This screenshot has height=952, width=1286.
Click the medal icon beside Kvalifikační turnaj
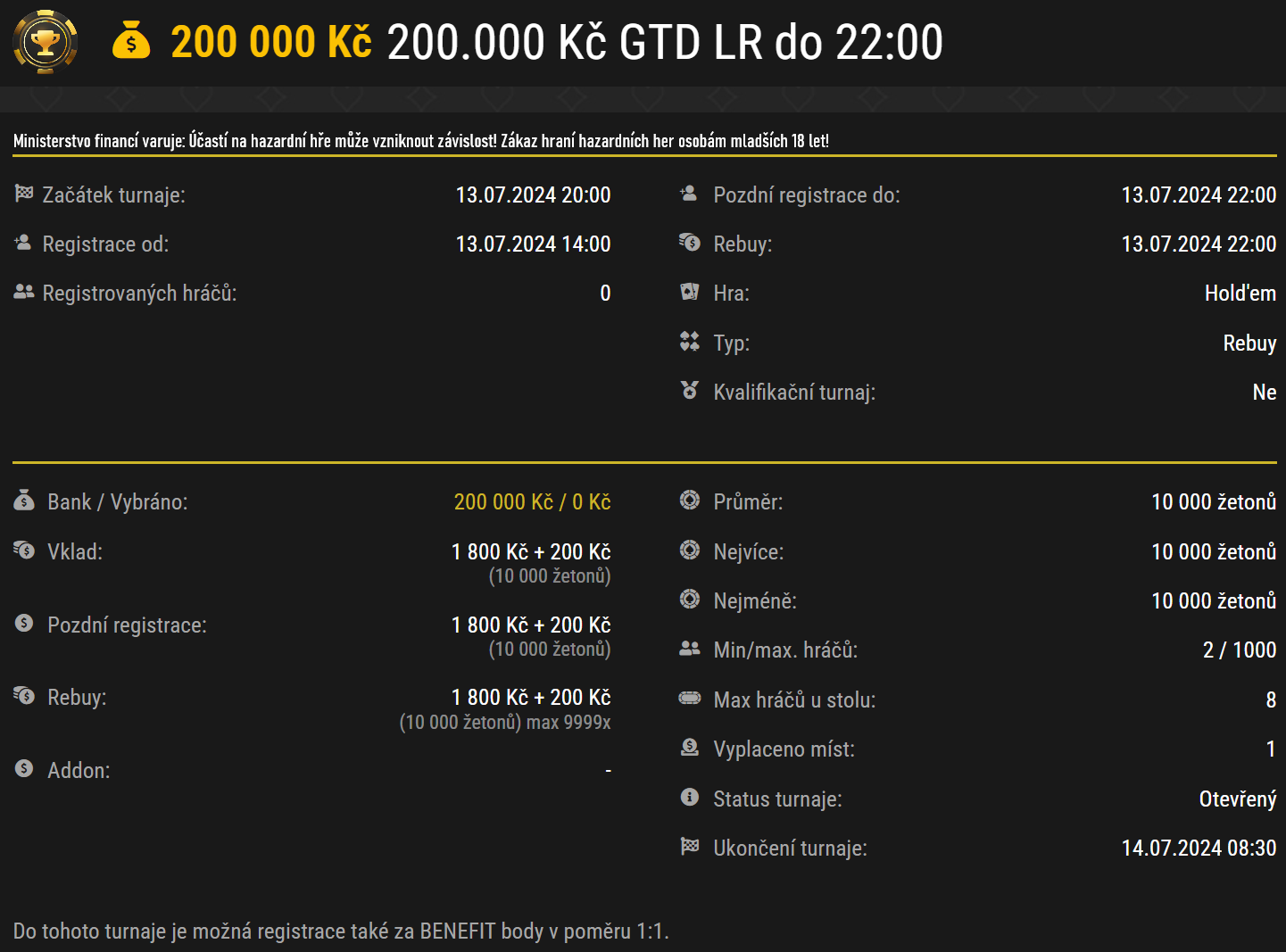690,390
